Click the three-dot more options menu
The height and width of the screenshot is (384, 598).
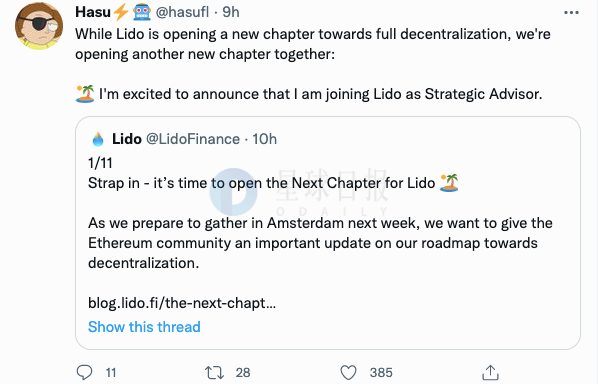(x=571, y=13)
